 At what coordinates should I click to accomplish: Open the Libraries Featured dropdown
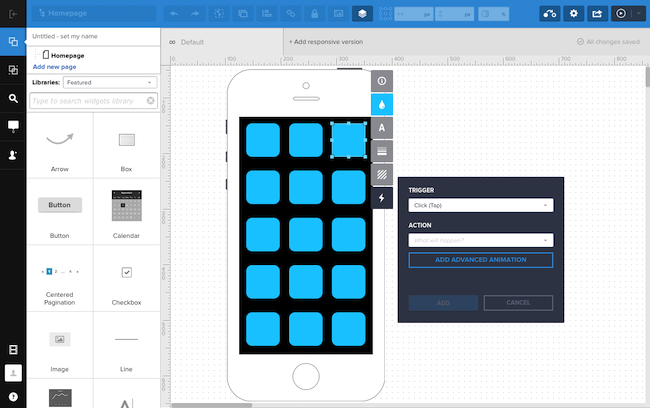[110, 83]
